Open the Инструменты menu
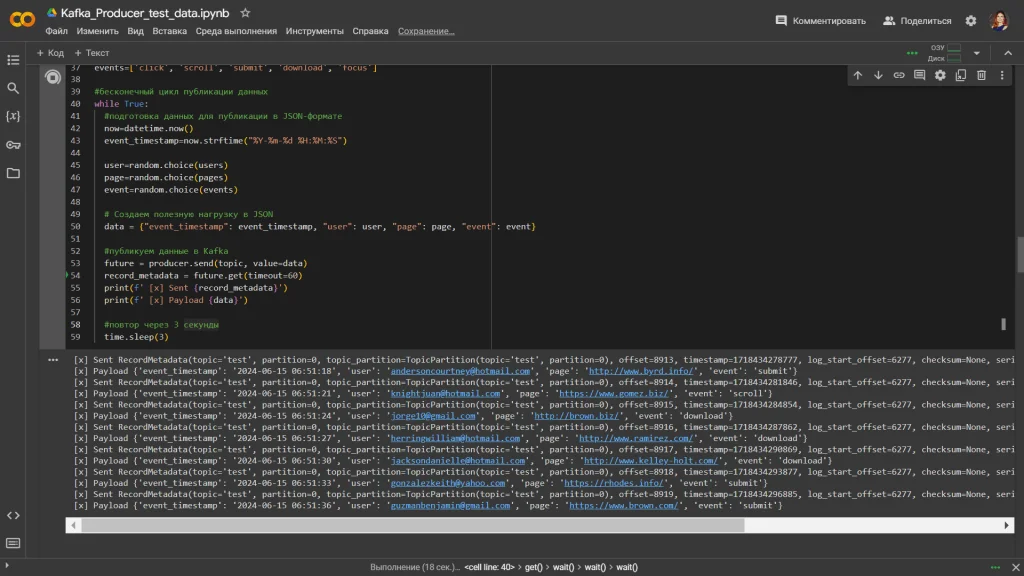 314,31
